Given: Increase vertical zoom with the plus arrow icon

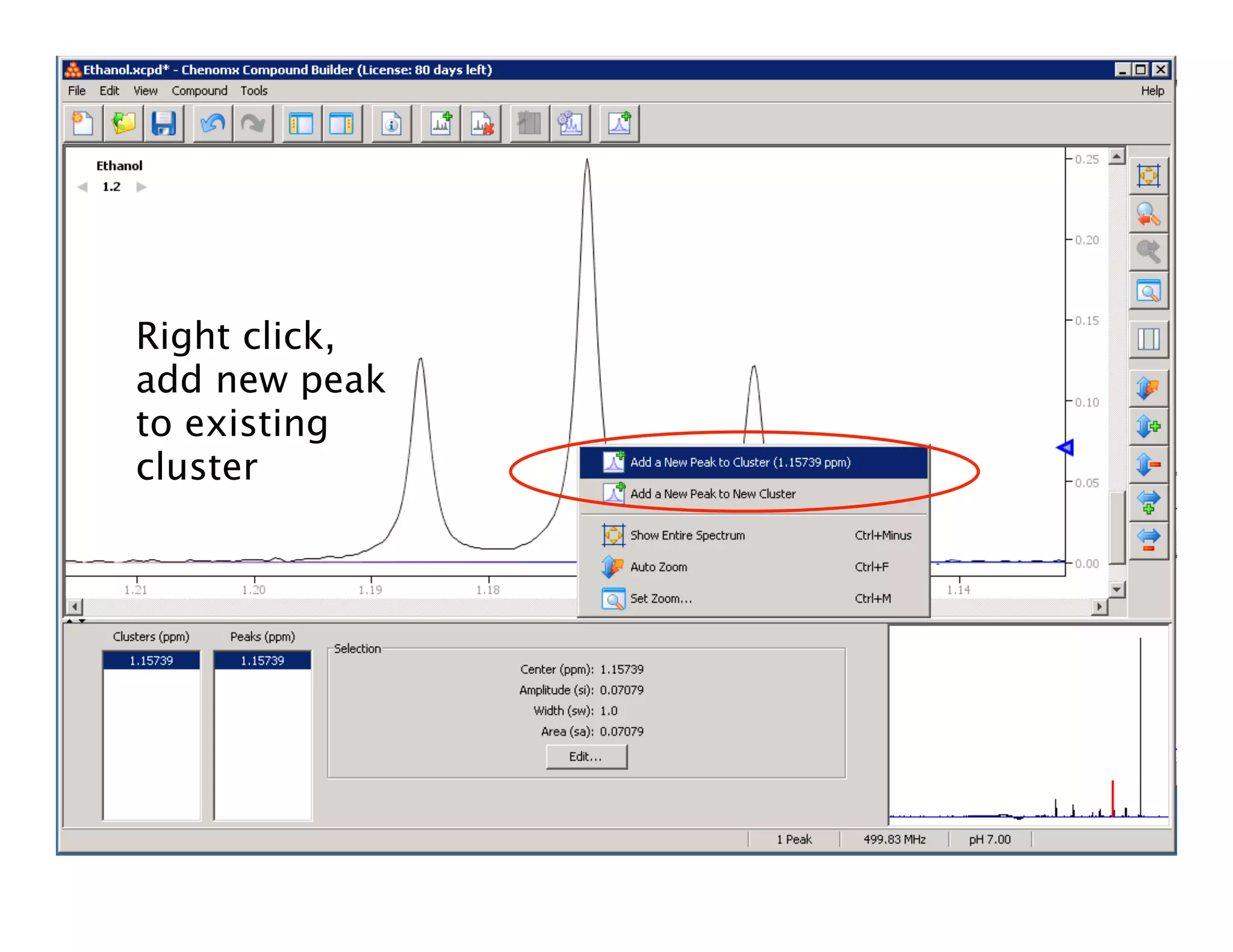Looking at the screenshot, I should pyautogui.click(x=1148, y=427).
